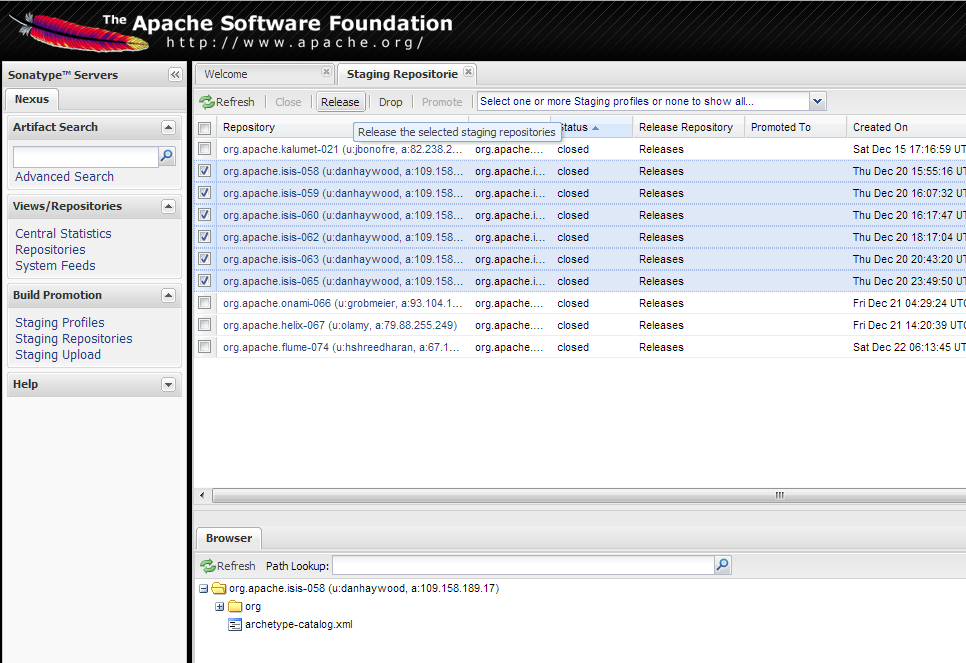Check the org.apache.kalumet-021 repository checkbox
Screen dimensions: 966x663
click(x=205, y=149)
